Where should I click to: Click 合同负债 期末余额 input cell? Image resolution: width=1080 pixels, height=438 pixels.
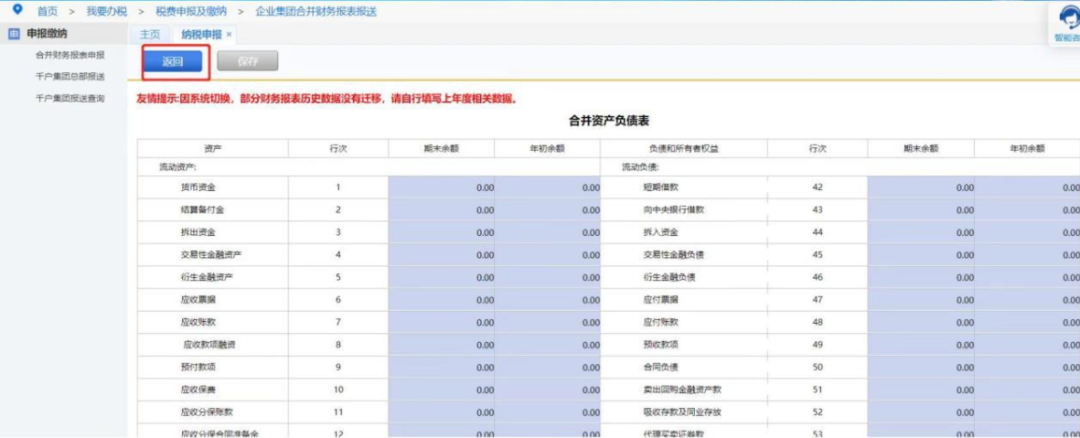coord(921,367)
